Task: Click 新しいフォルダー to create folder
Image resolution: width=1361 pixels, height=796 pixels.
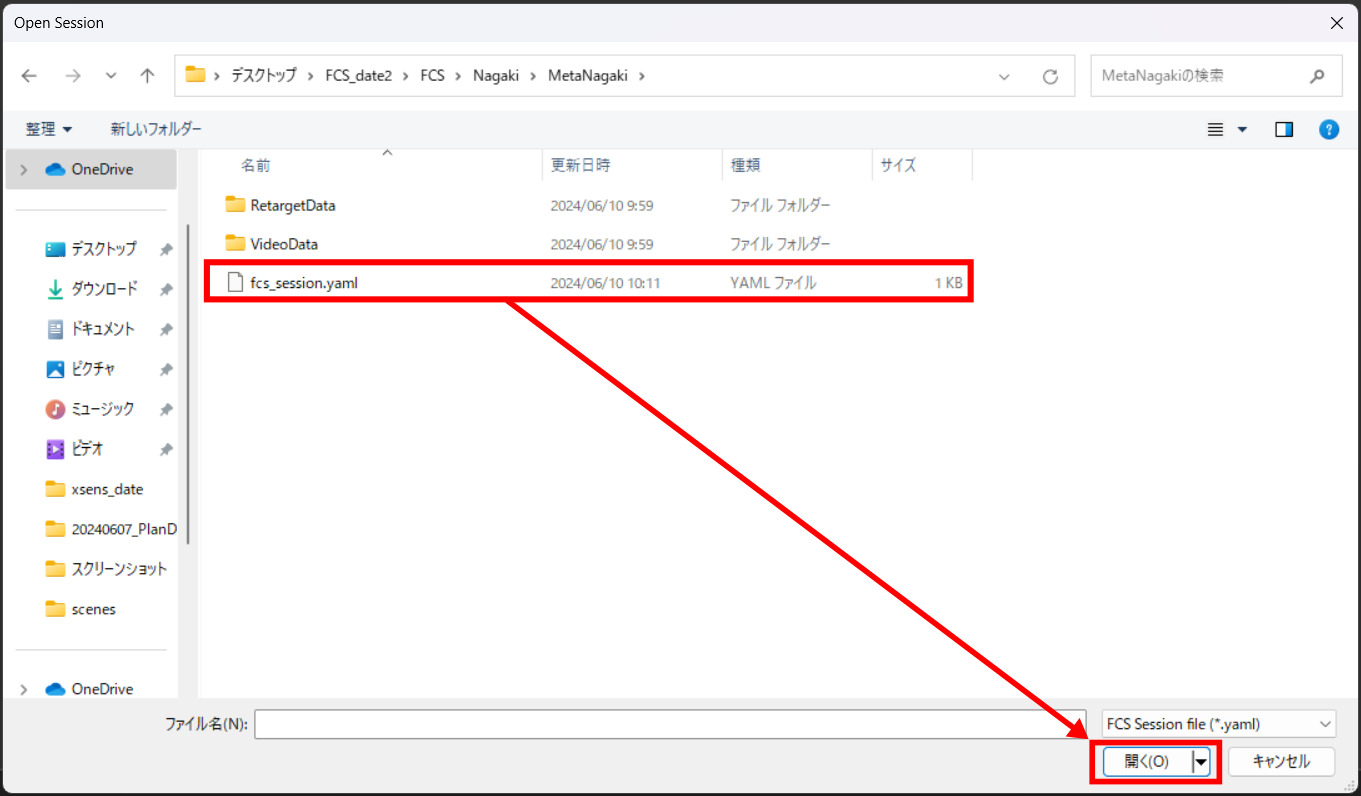Action: (156, 129)
